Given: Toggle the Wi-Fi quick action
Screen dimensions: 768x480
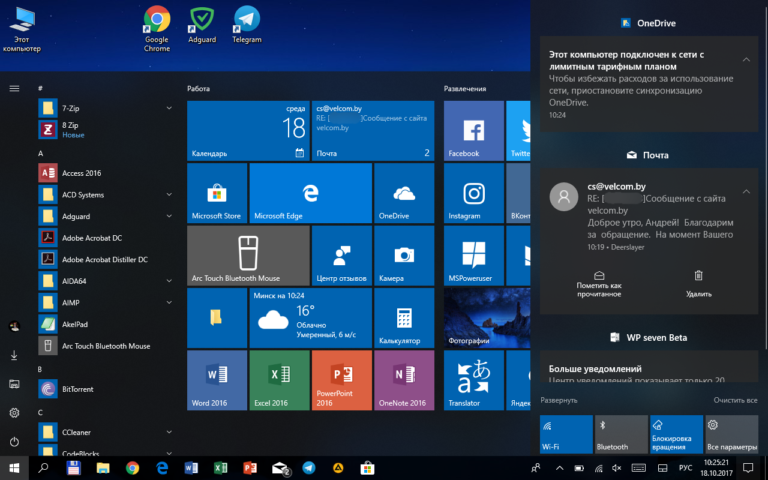Looking at the screenshot, I should 565,435.
